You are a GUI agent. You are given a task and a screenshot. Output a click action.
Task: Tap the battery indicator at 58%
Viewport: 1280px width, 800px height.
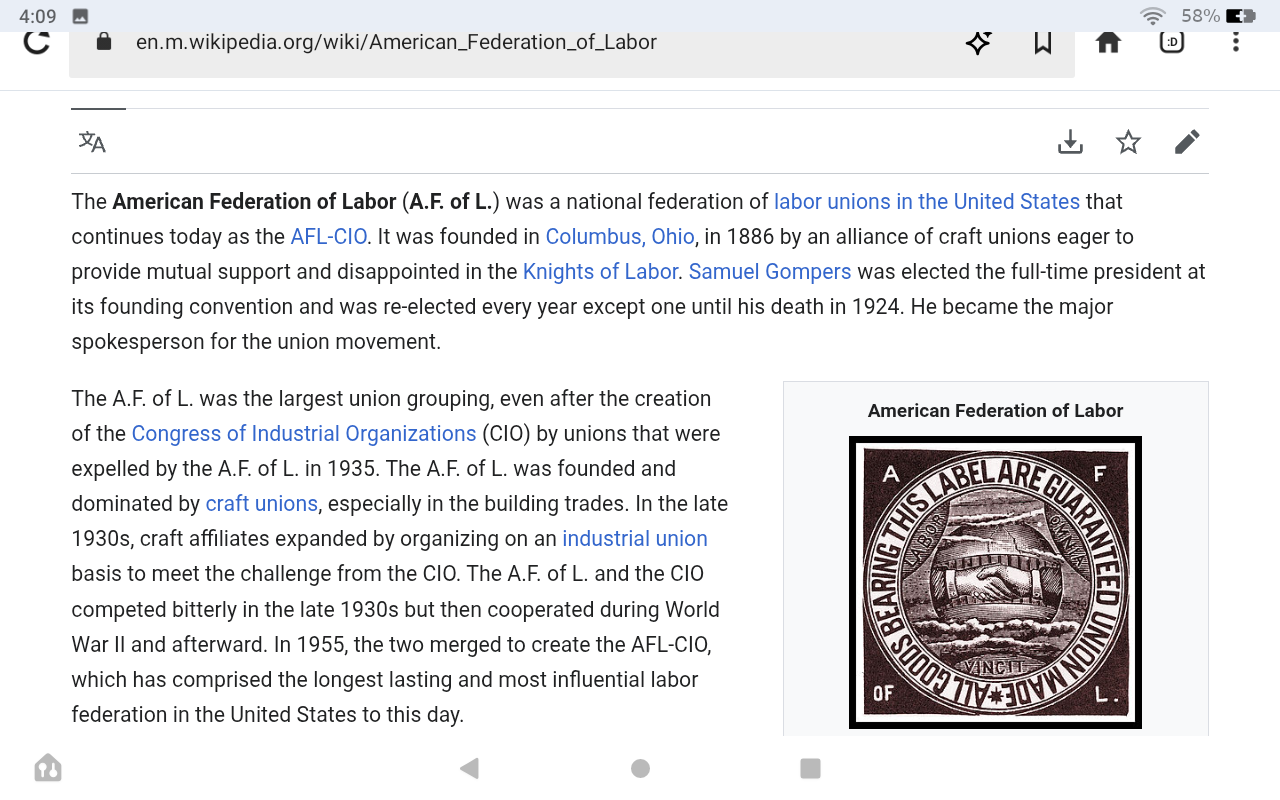click(1218, 16)
